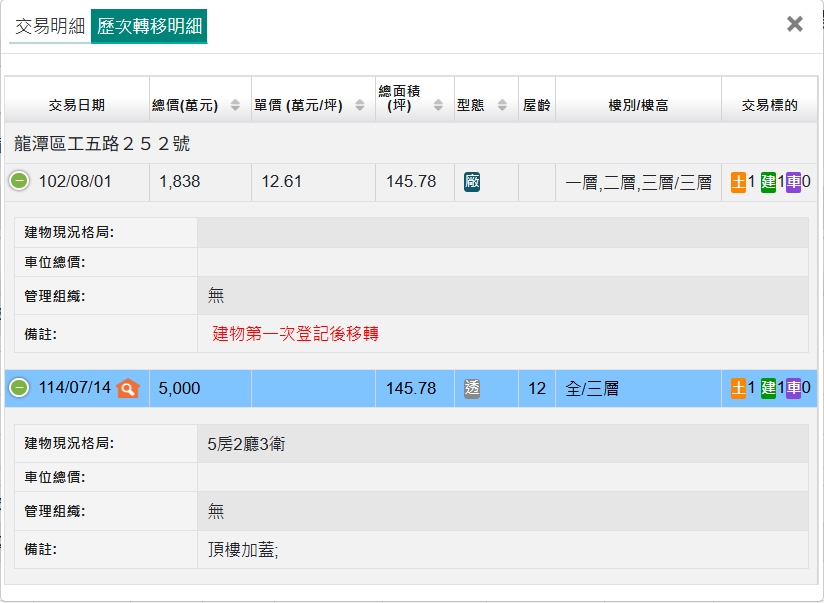Image resolution: width=824 pixels, height=603 pixels.
Task: Click green 建 building icon in 102/08/01 row
Action: coord(768,182)
